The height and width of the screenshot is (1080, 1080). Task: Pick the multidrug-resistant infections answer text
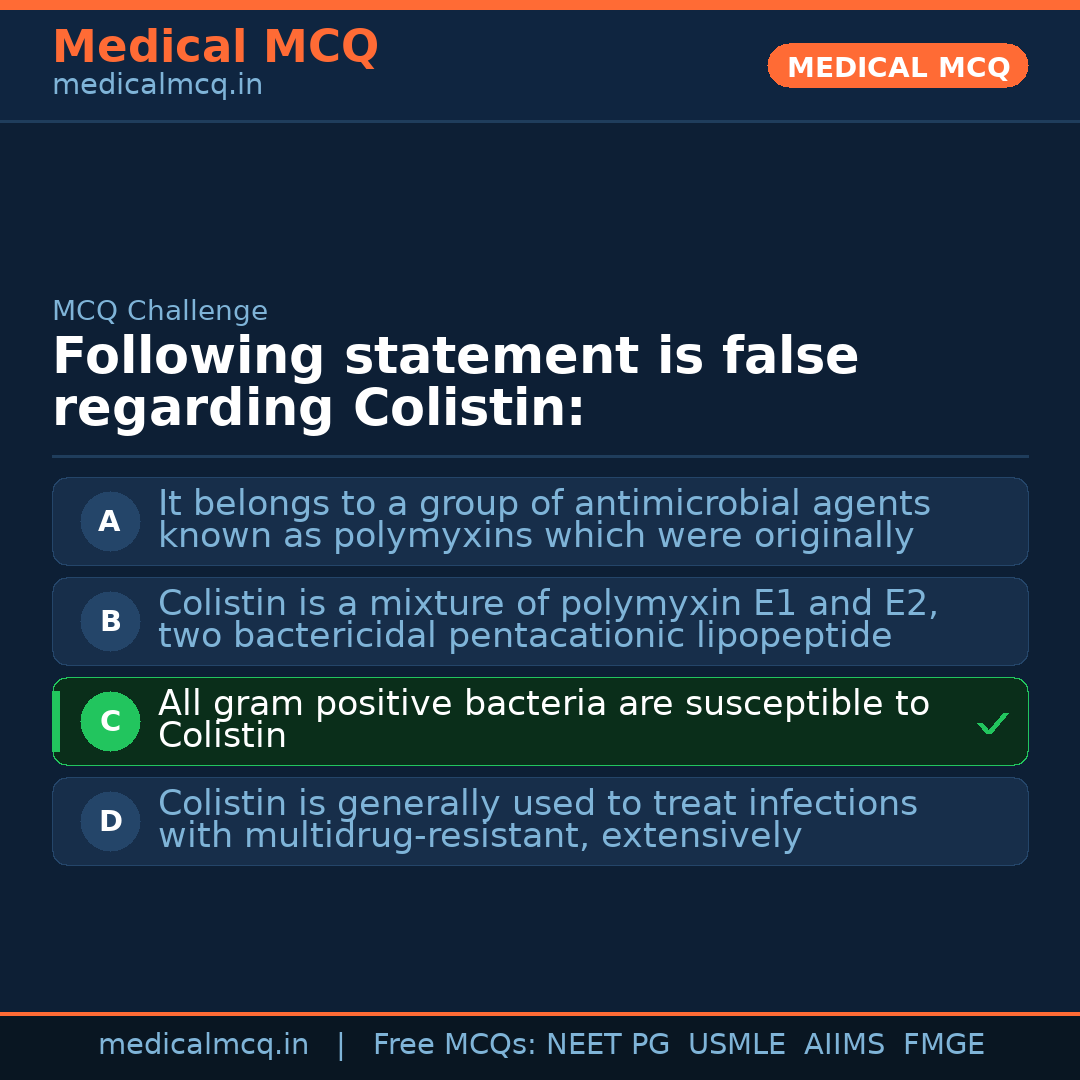[x=537, y=820]
